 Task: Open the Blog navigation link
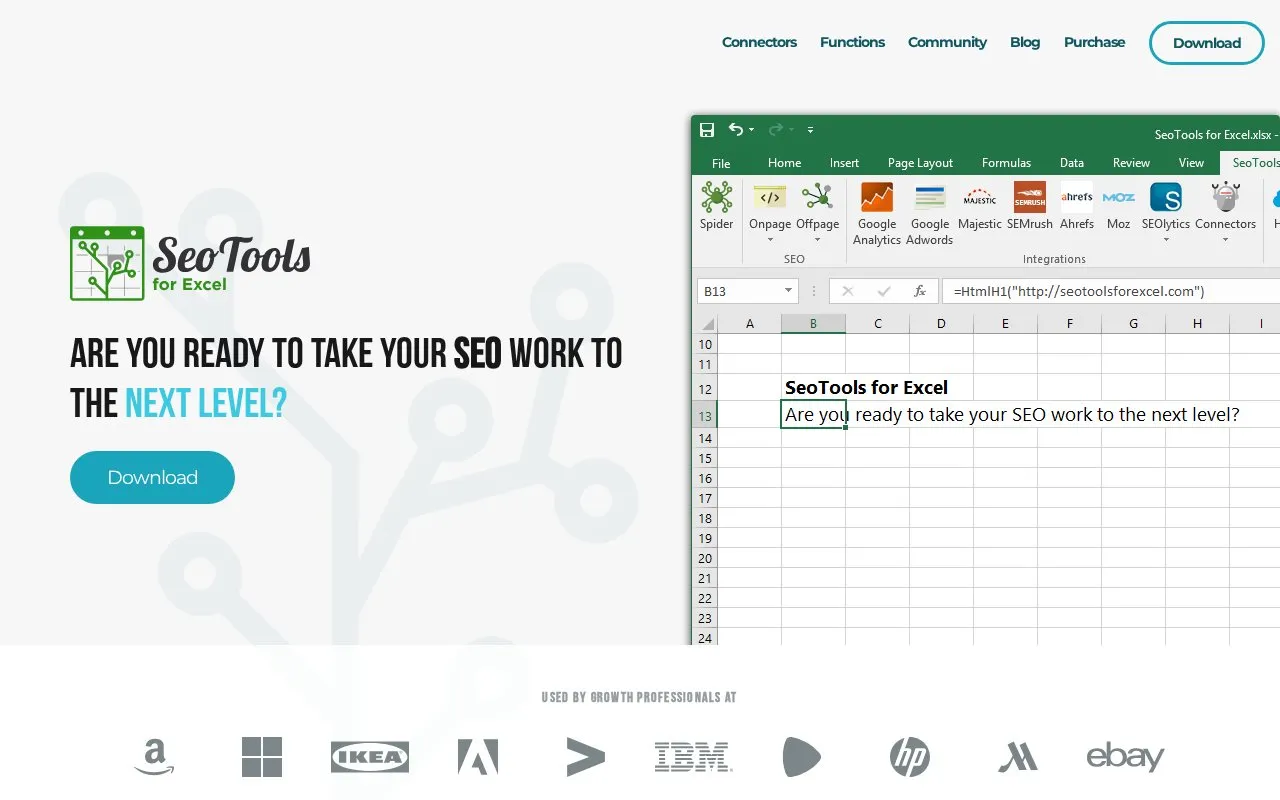pyautogui.click(x=1025, y=42)
